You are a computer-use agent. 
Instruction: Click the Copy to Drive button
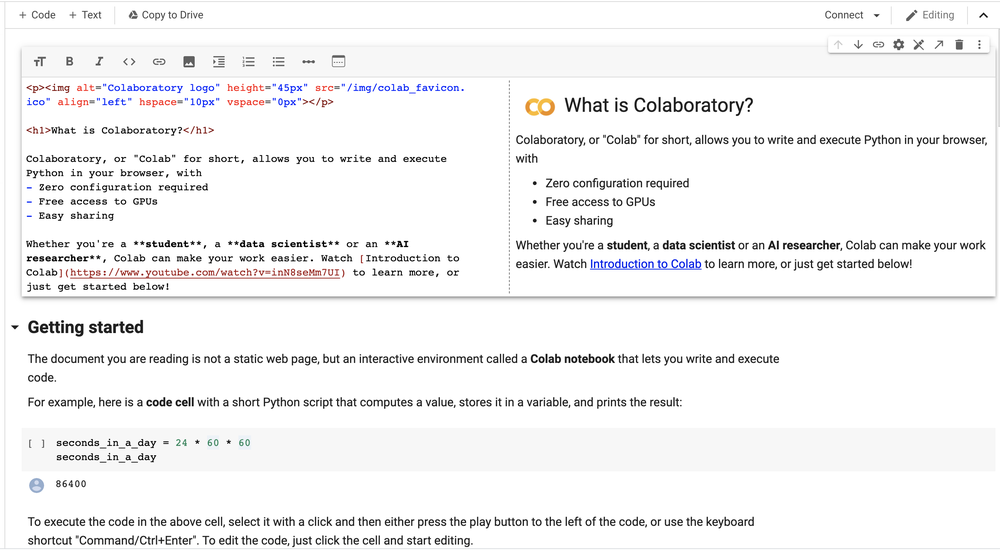(165, 15)
